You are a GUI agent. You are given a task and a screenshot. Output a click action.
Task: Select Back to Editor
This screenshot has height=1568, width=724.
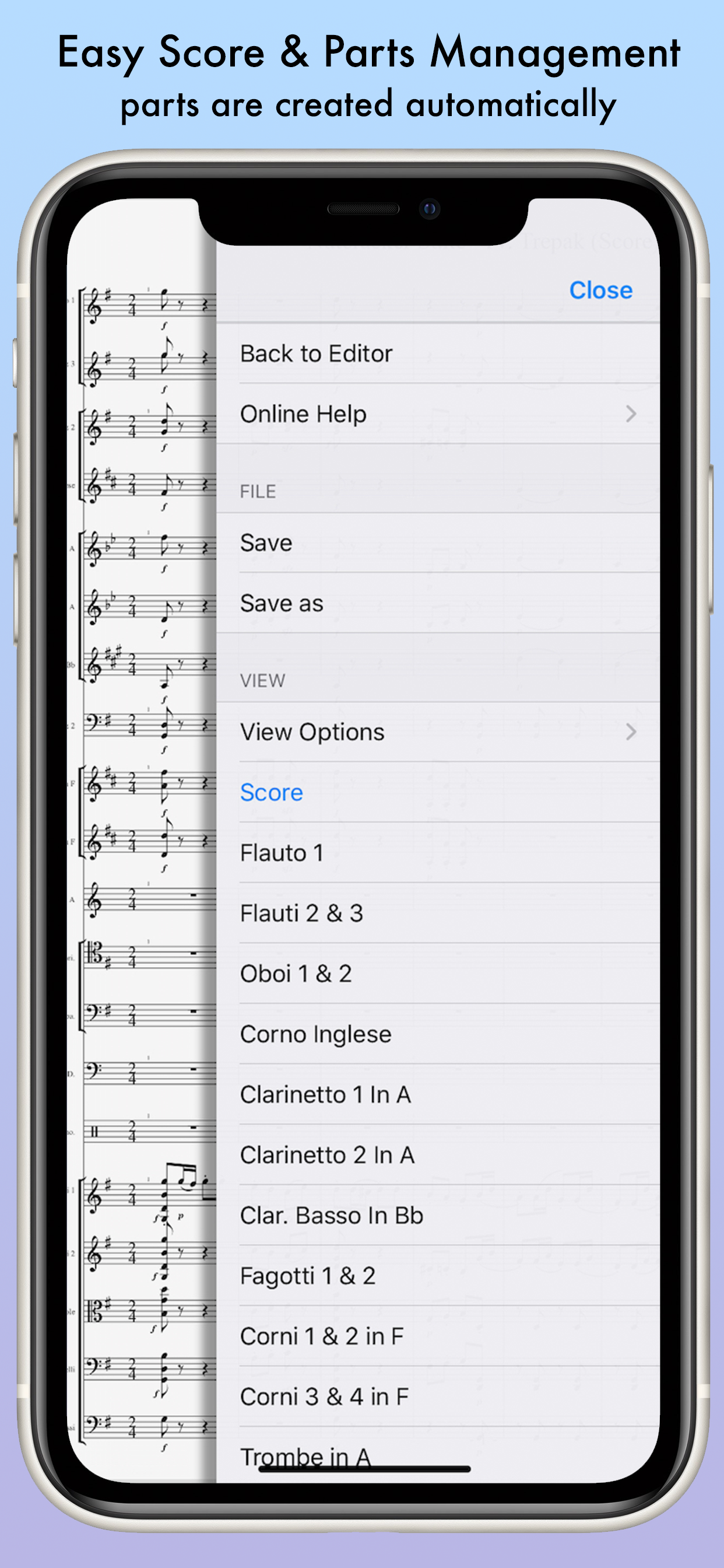click(438, 353)
